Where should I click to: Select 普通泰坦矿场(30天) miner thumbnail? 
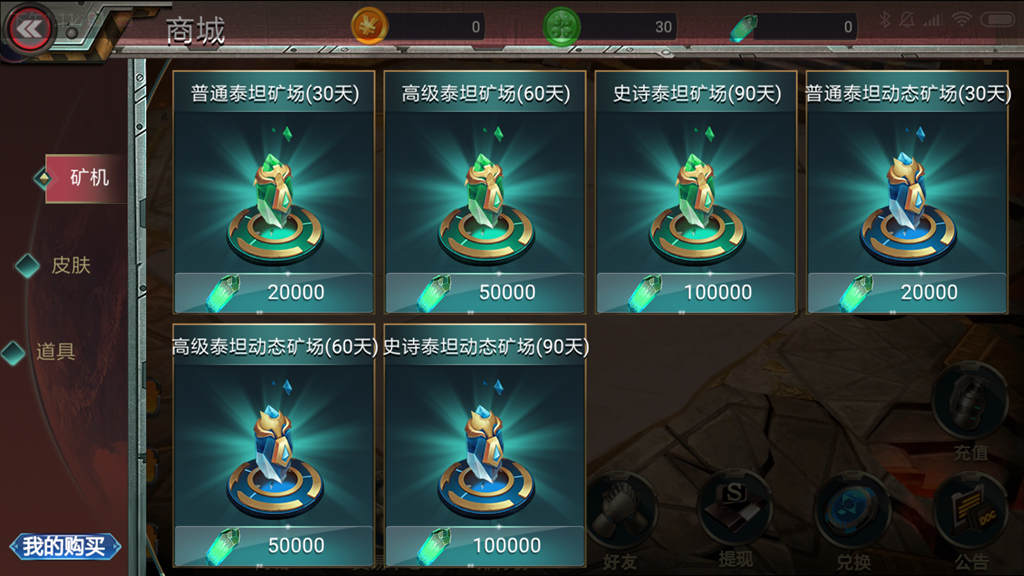pyautogui.click(x=274, y=192)
